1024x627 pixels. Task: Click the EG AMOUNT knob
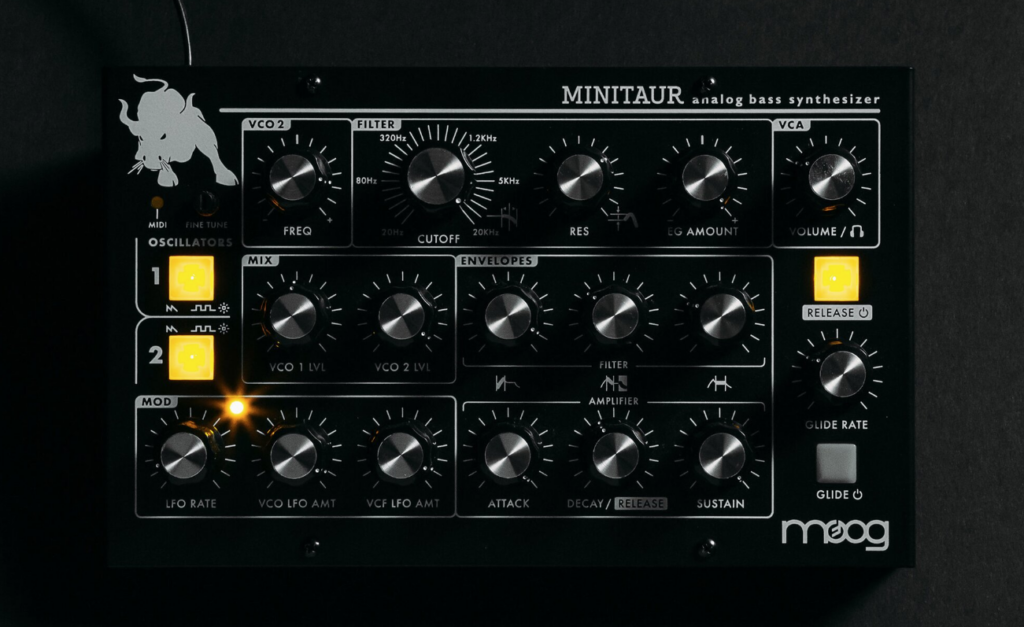pos(705,178)
